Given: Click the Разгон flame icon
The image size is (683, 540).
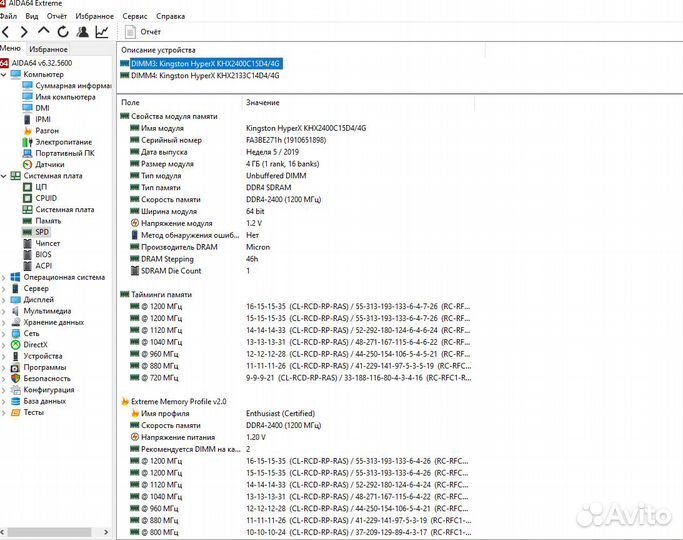Looking at the screenshot, I should click(x=27, y=131).
